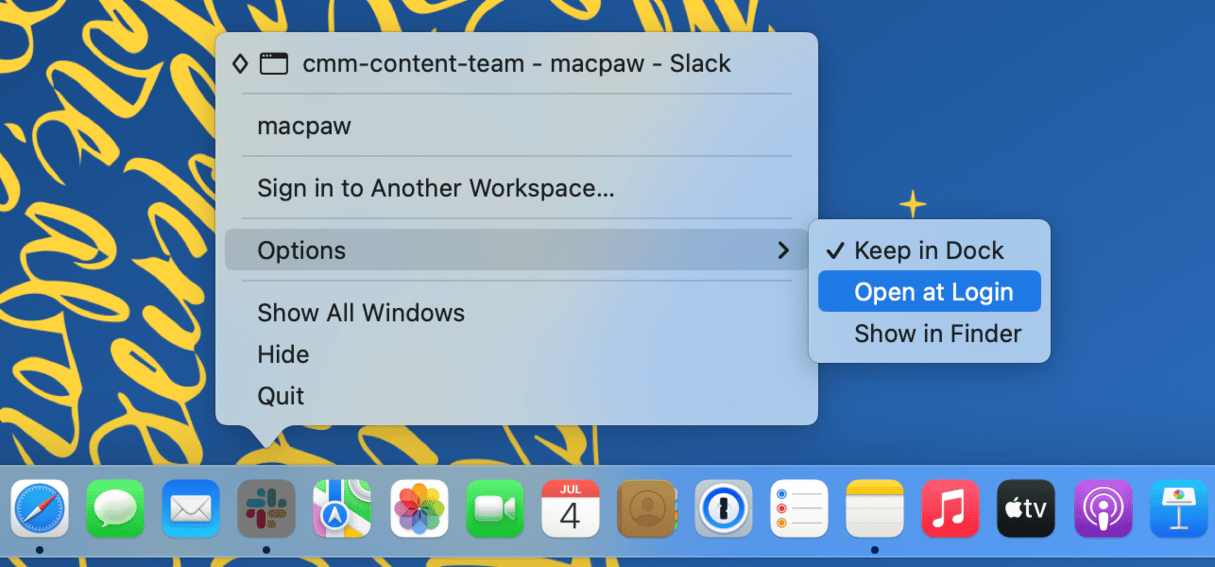
Task: Select Show in Finder
Action: (x=929, y=334)
